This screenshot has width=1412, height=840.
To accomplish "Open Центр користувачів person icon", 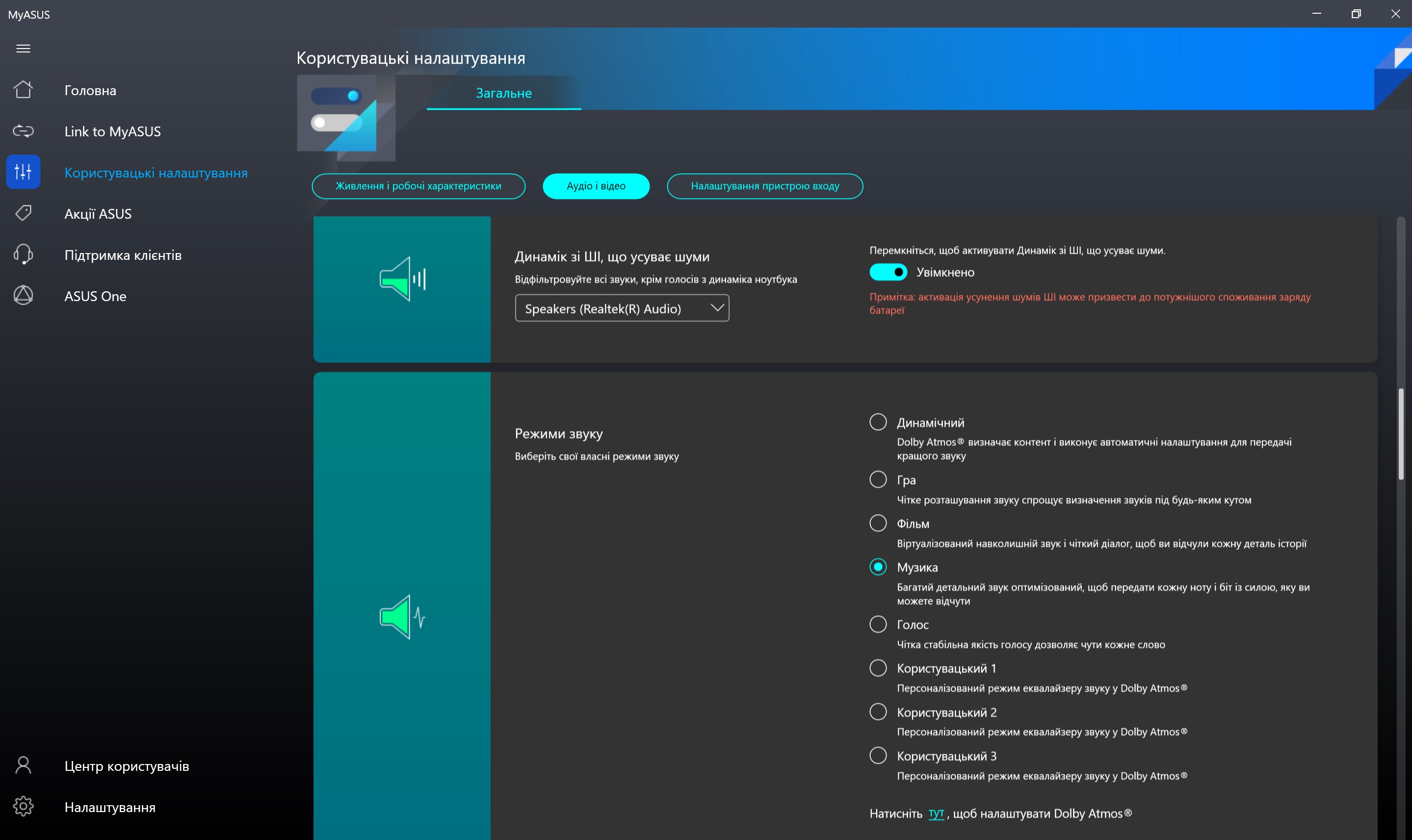I will pyautogui.click(x=23, y=765).
